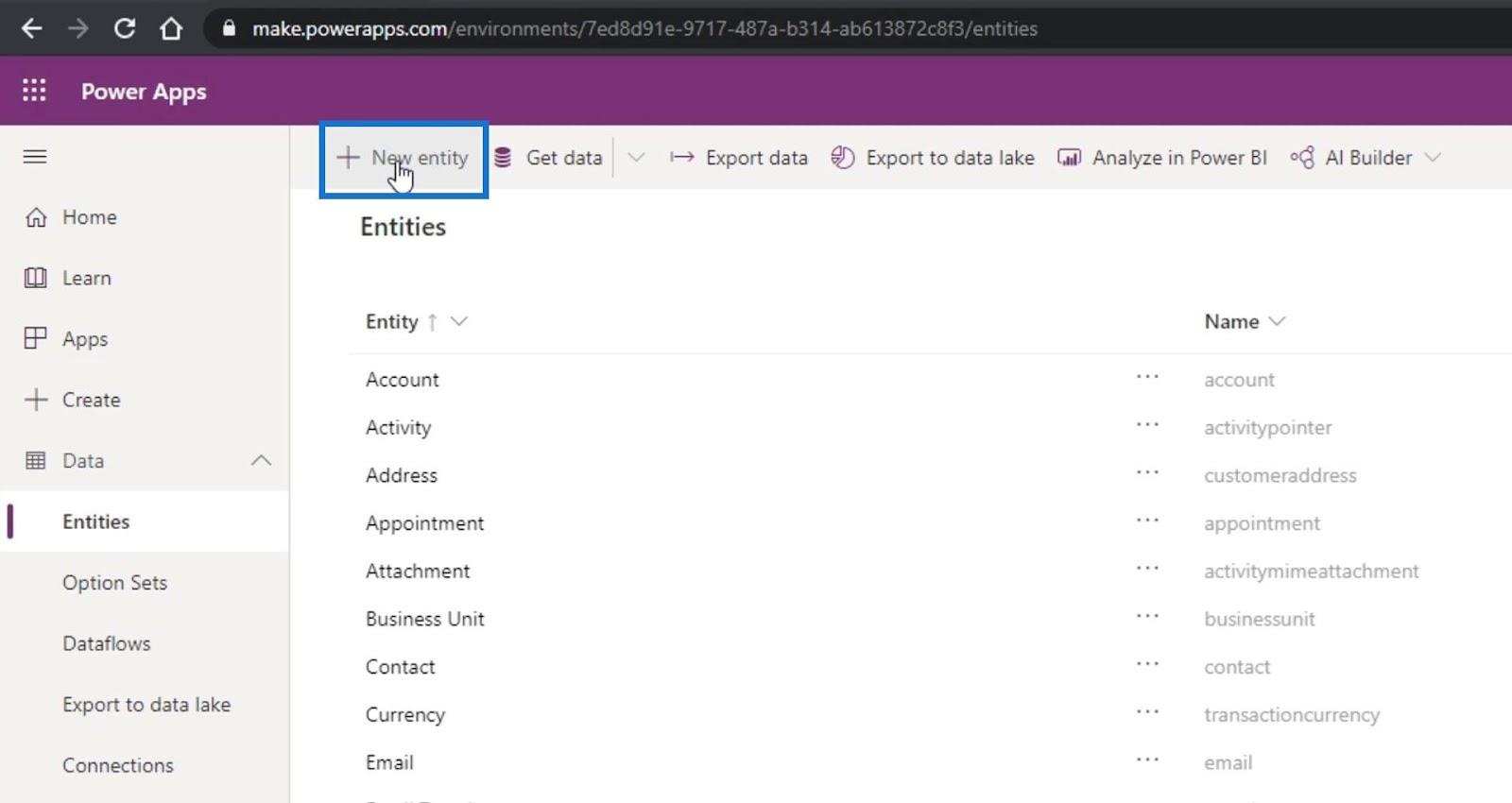Click the 'transactioncurrency' name cell
The image size is (1512, 803).
pos(1292,715)
